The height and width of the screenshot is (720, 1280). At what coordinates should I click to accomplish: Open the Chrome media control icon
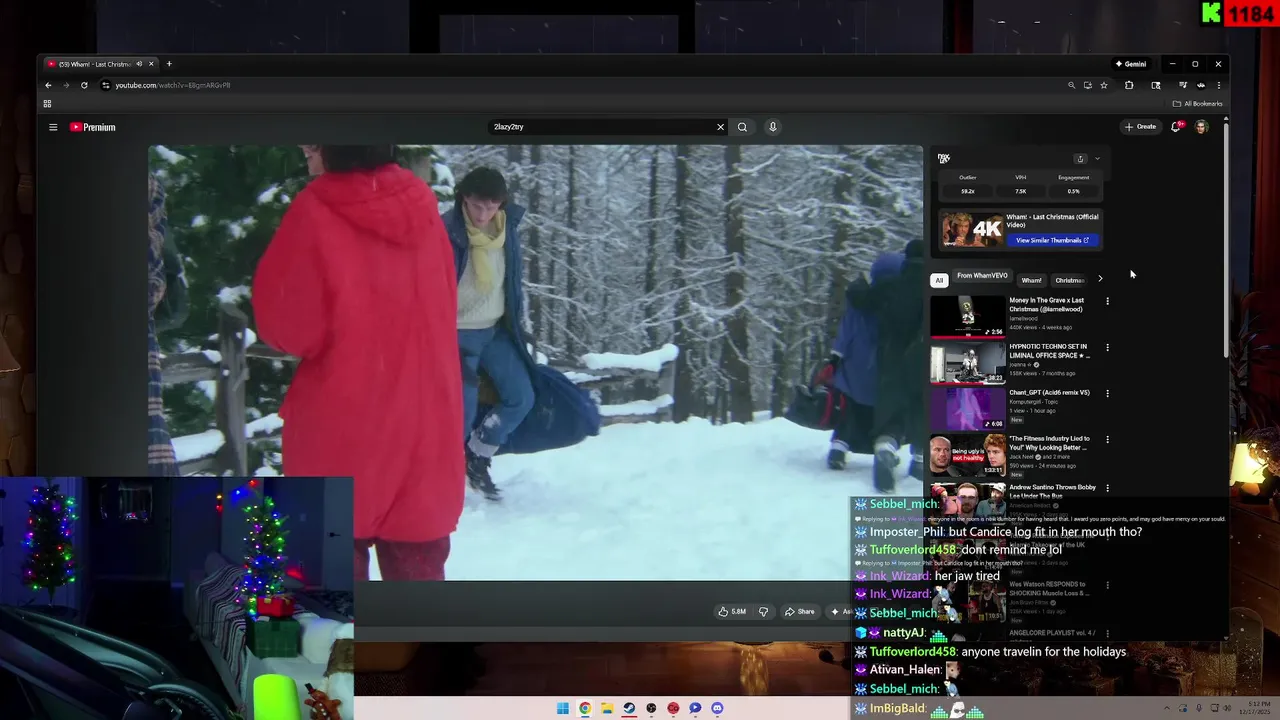[1183, 85]
